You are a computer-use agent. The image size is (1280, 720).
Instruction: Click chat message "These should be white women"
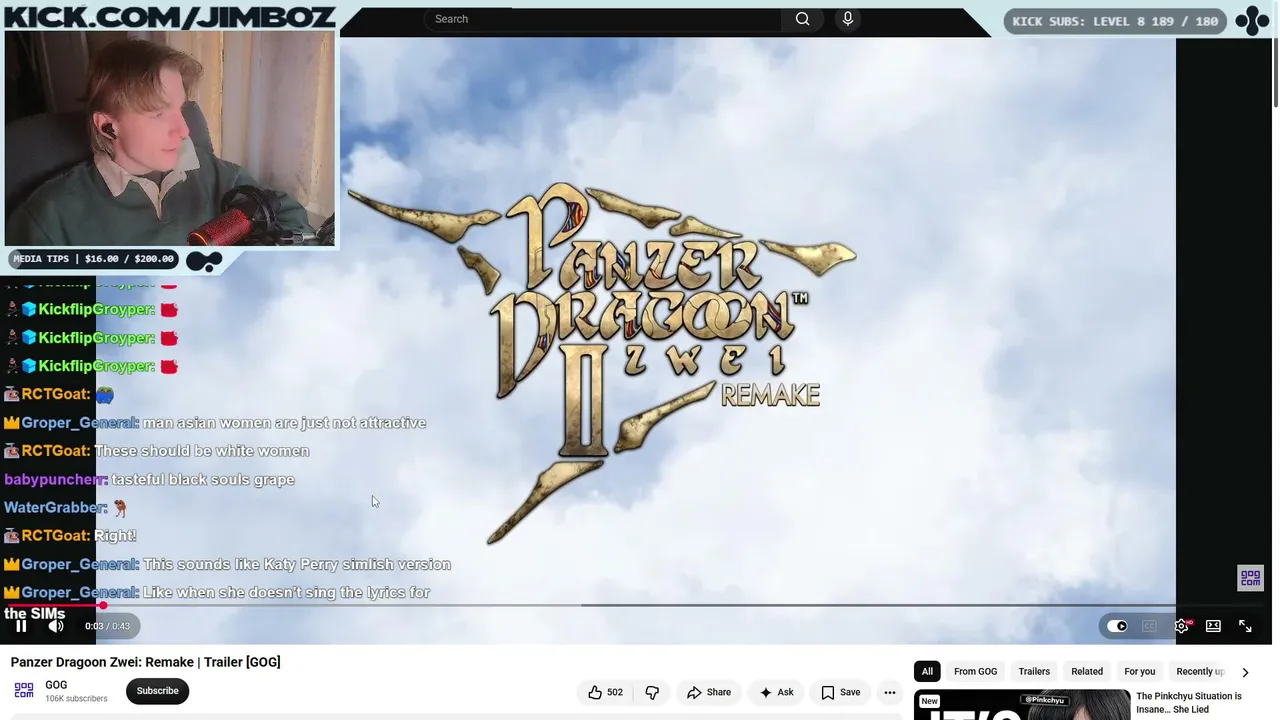(201, 451)
